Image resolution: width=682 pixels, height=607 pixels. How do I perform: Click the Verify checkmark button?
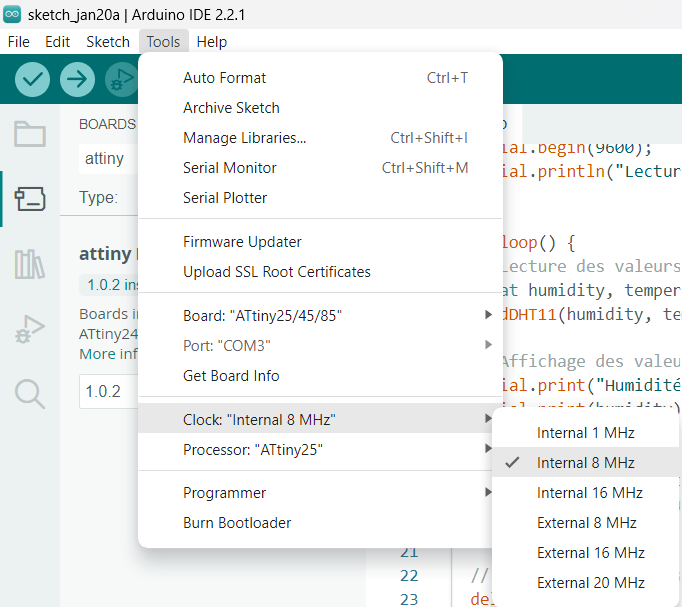[x=33, y=79]
